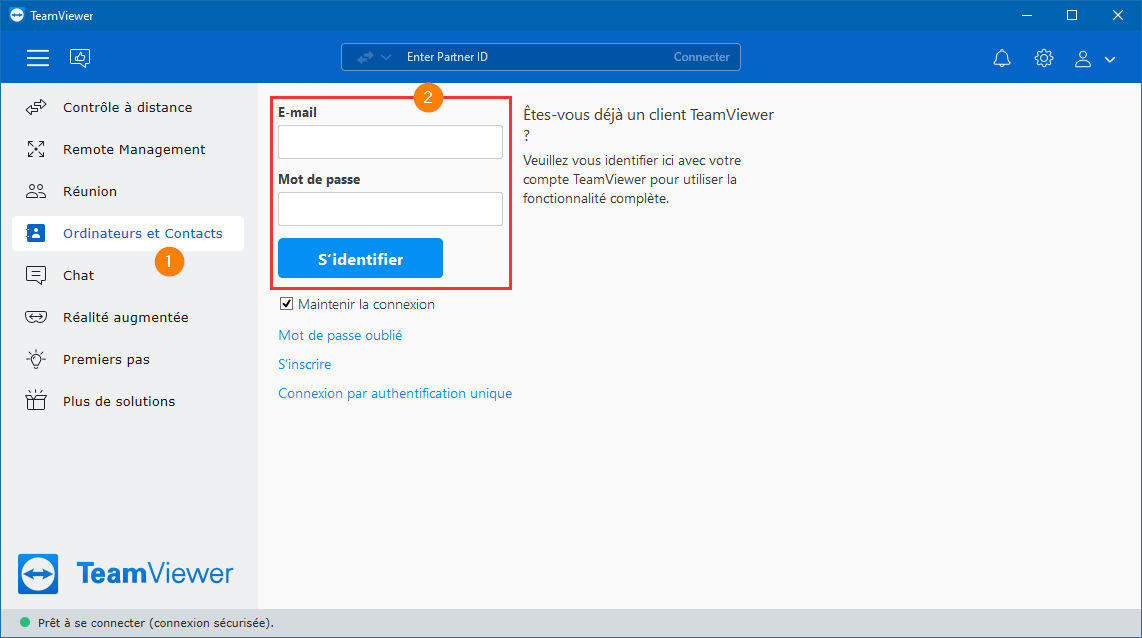Expand the account dropdown chevron

1110,60
